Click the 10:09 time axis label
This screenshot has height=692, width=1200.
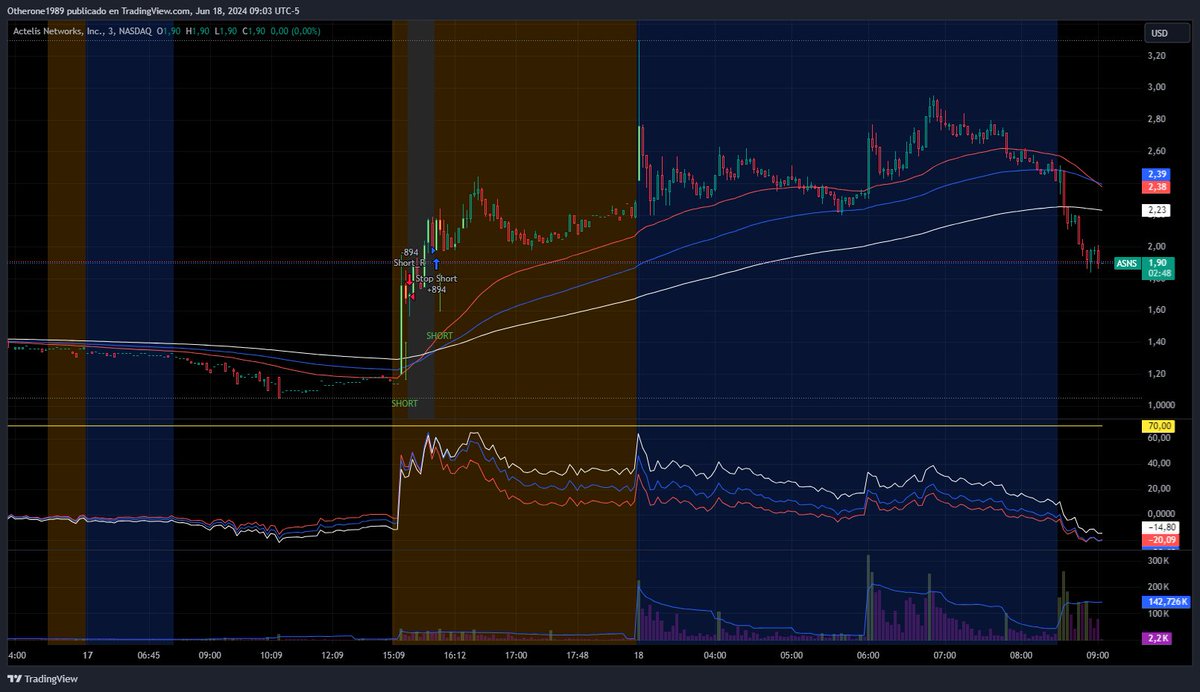coord(271,656)
